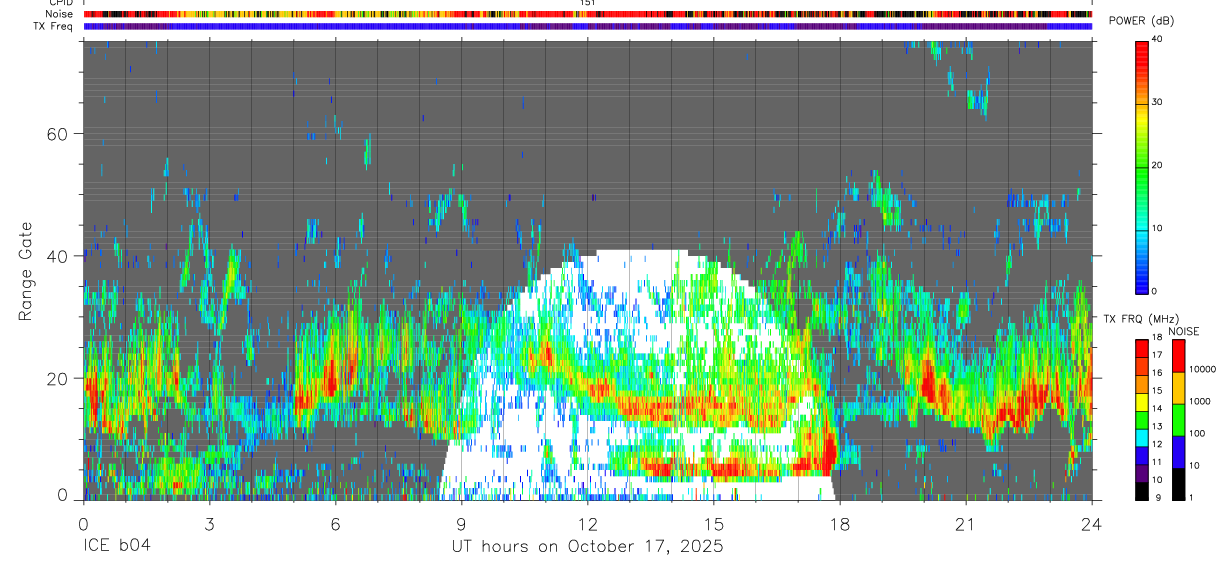Click the TX Freq strip along the top

588,27
